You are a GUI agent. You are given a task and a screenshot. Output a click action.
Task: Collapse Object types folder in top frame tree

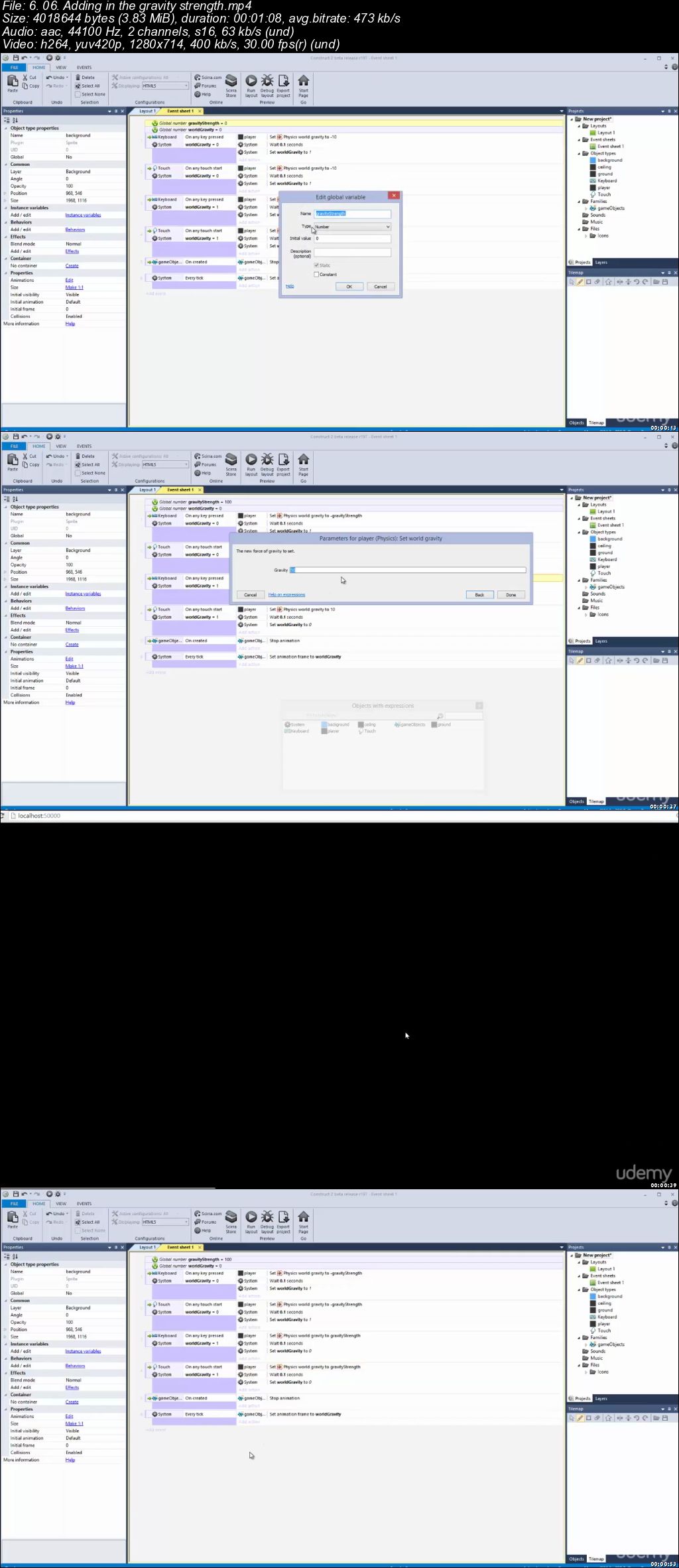click(579, 153)
